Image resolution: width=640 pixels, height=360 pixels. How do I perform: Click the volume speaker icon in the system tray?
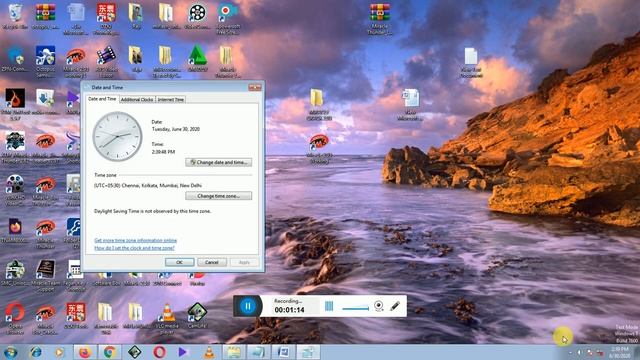(x=579, y=352)
